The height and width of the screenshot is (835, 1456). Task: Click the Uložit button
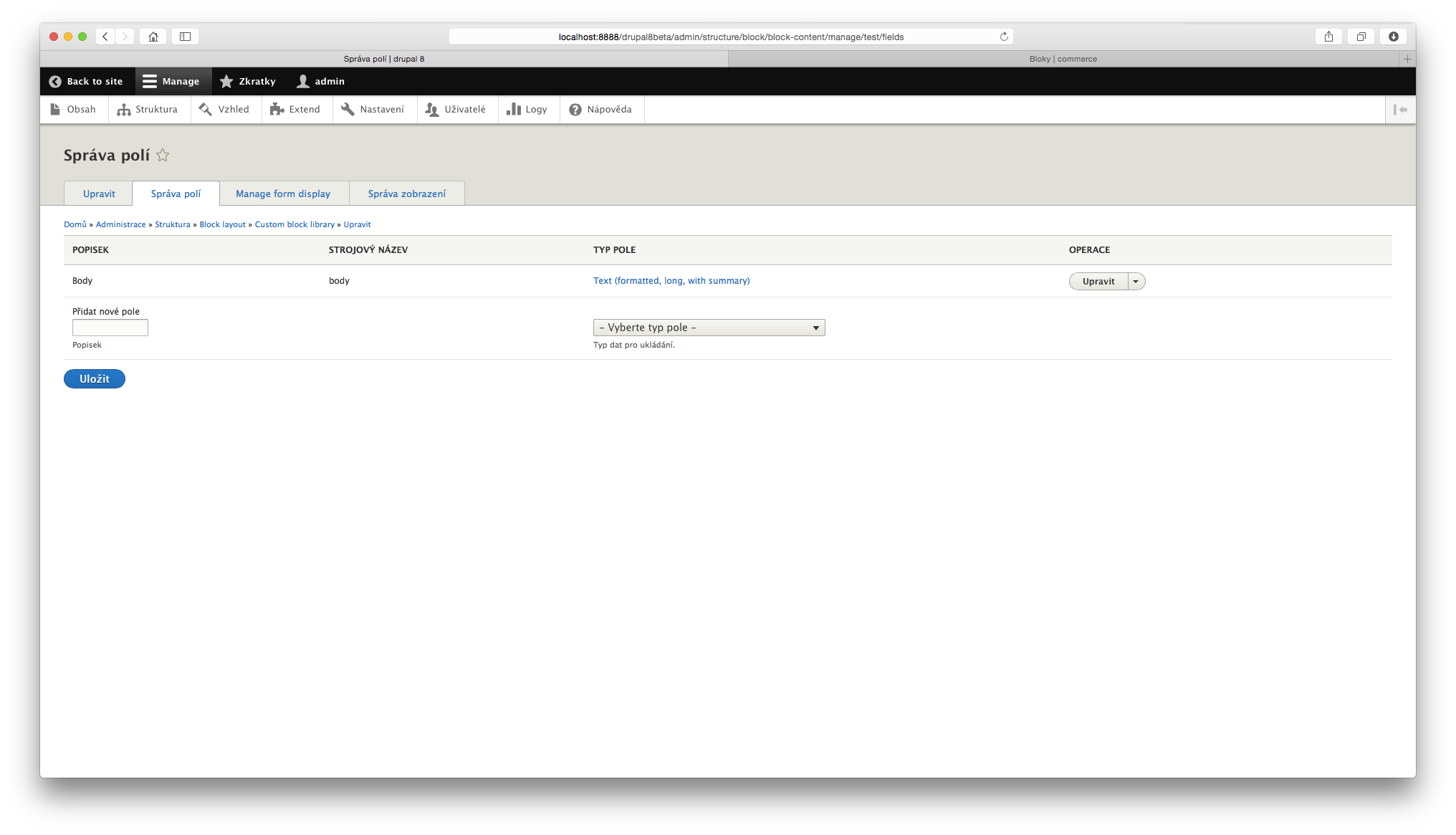[94, 378]
